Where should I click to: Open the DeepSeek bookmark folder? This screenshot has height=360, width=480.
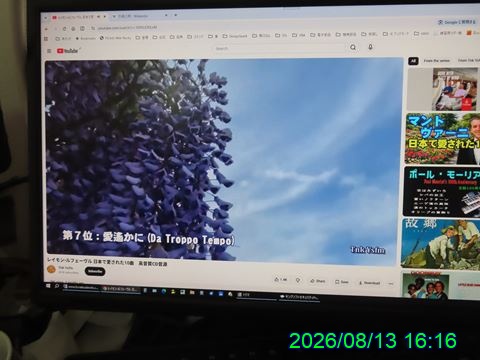(x=235, y=36)
